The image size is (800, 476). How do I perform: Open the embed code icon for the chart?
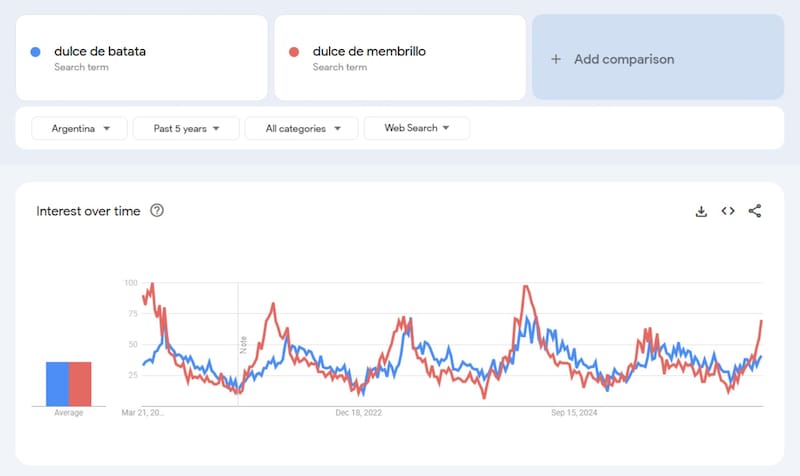pos(728,211)
